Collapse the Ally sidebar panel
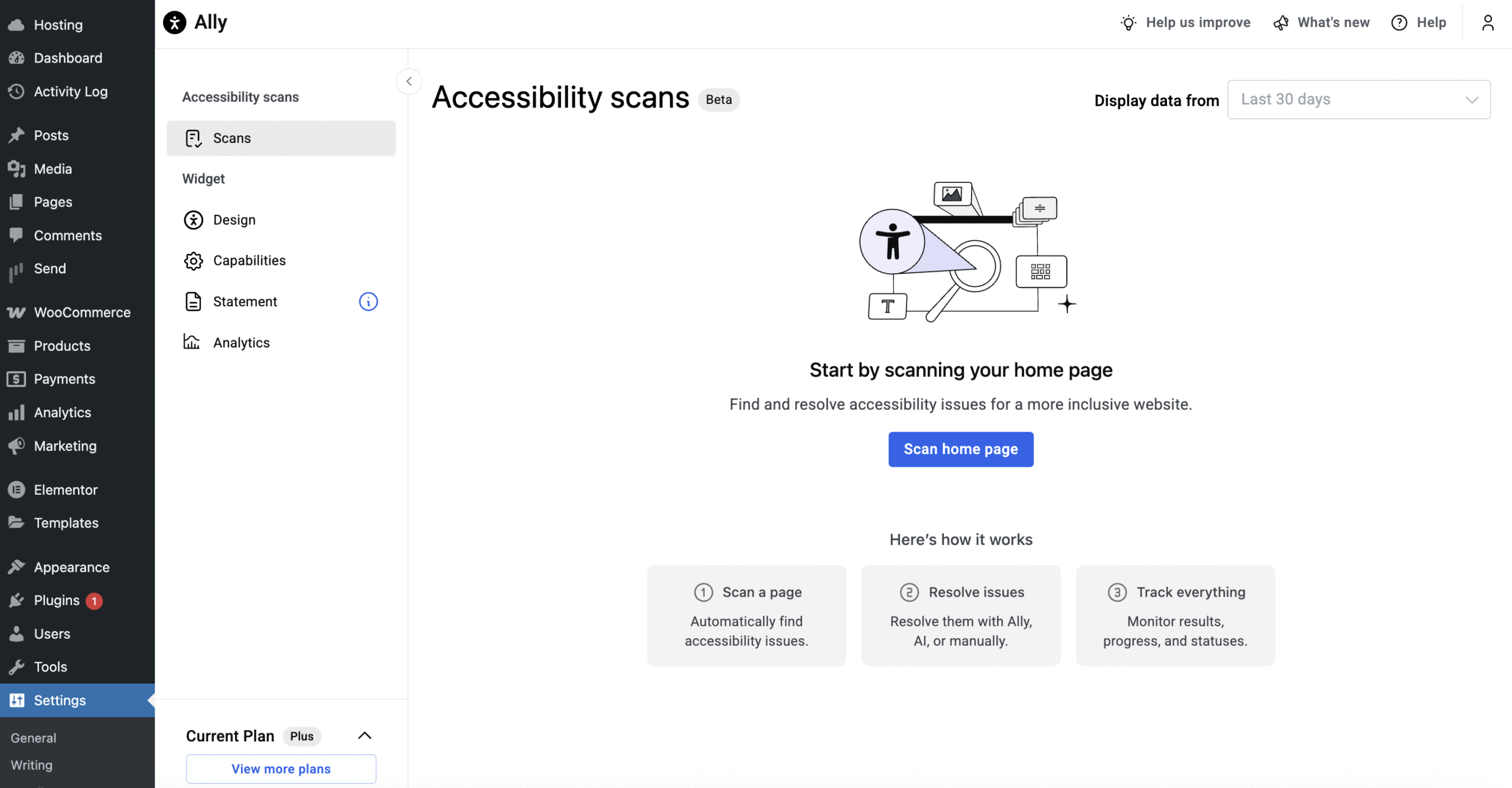Screen dimensions: 1512x788 409,81
